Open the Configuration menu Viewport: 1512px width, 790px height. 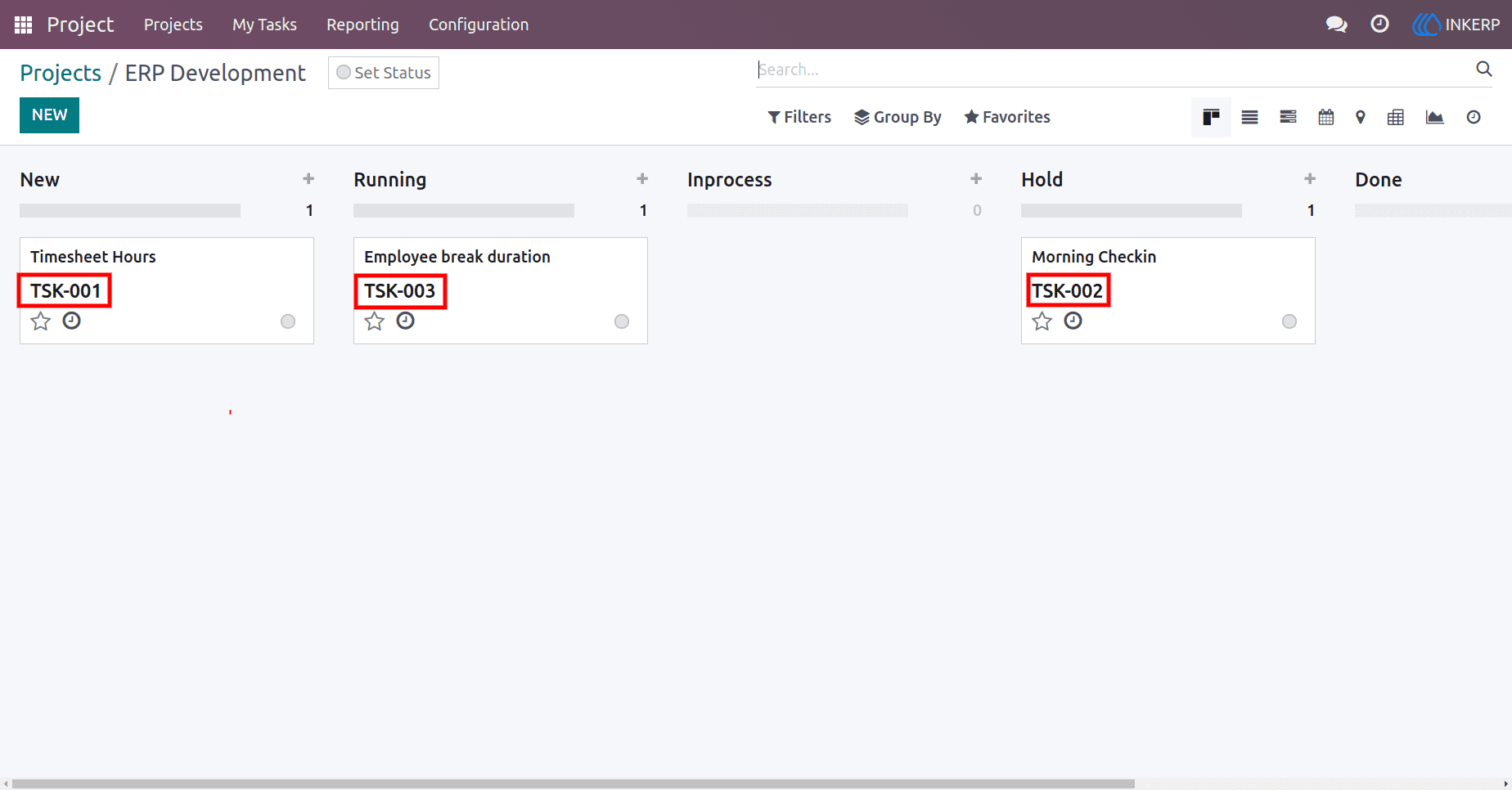coord(479,25)
